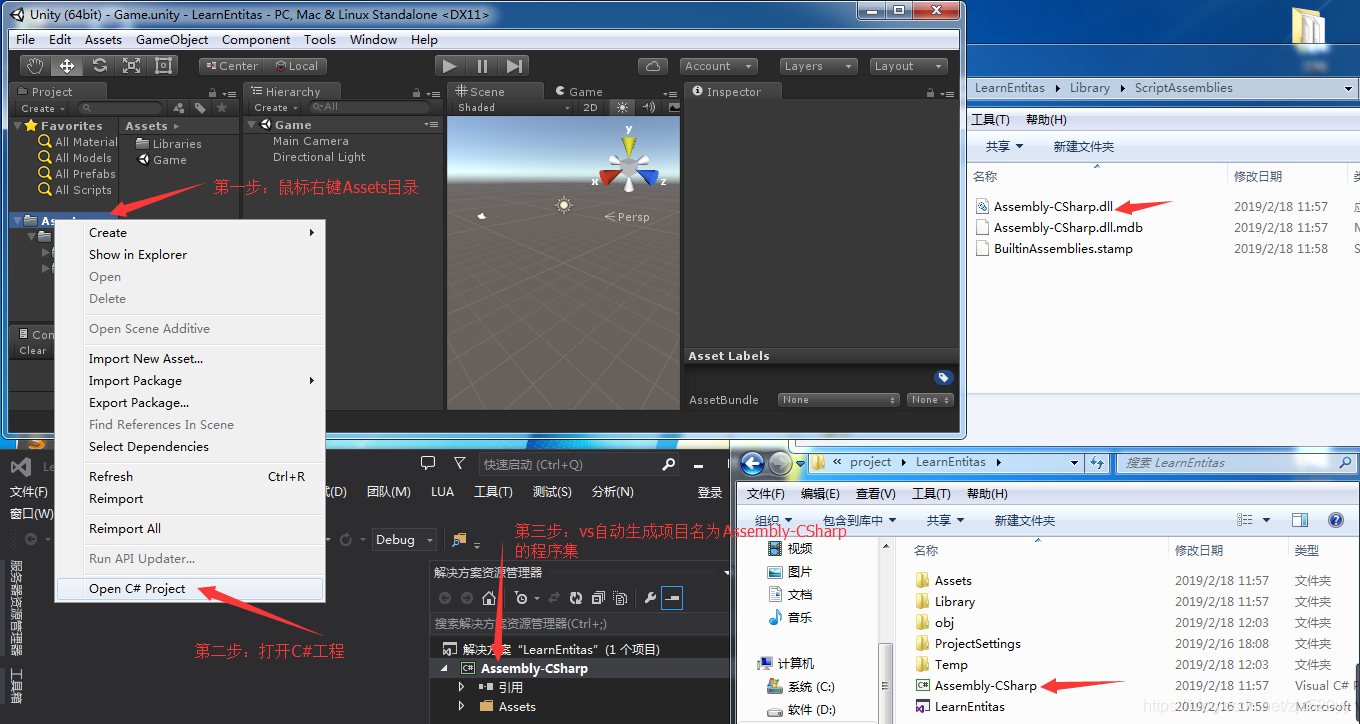Toggle the Inspector panel lock icon
Image resolution: width=1360 pixels, height=724 pixels.
(x=931, y=92)
